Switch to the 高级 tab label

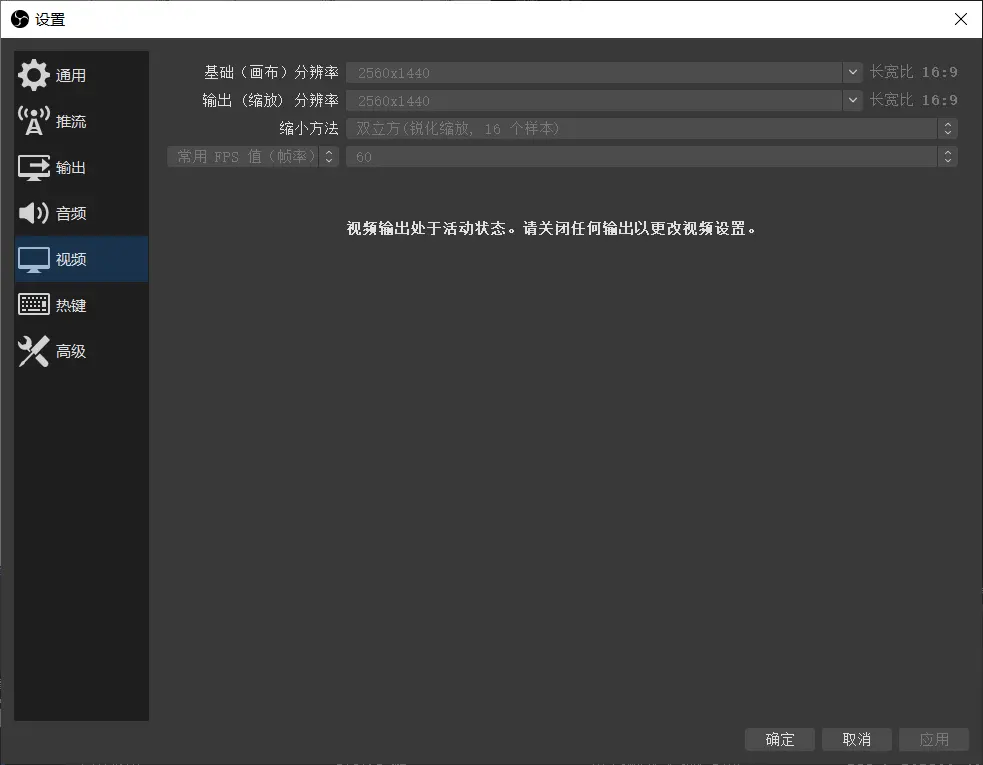pos(71,351)
